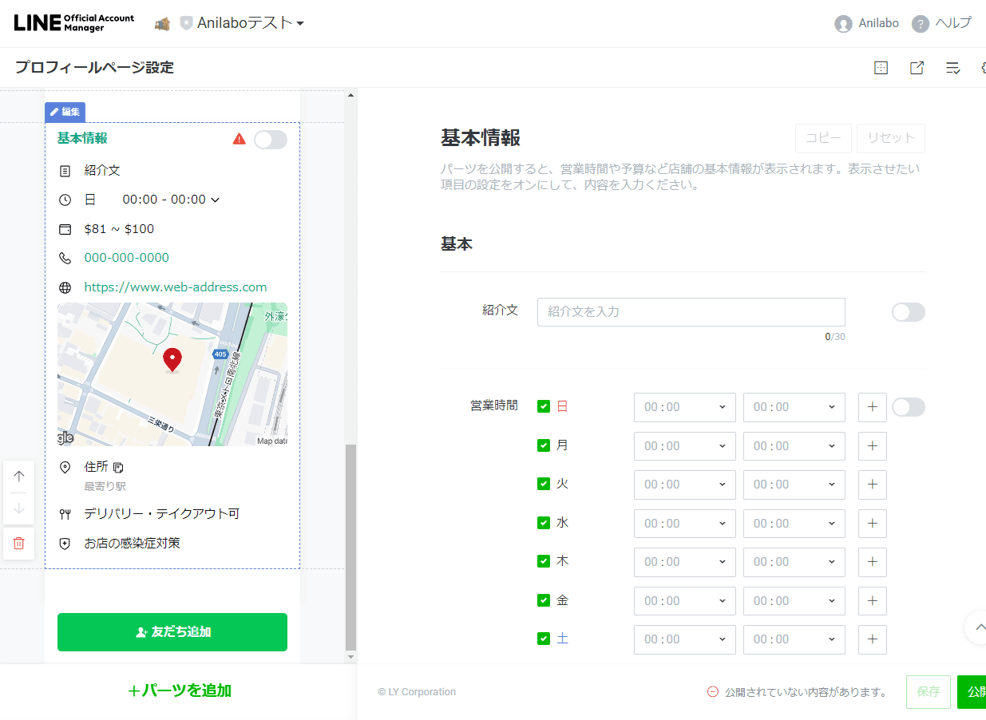
Task: Enable the 紹介文 toggle switch
Action: [x=908, y=312]
